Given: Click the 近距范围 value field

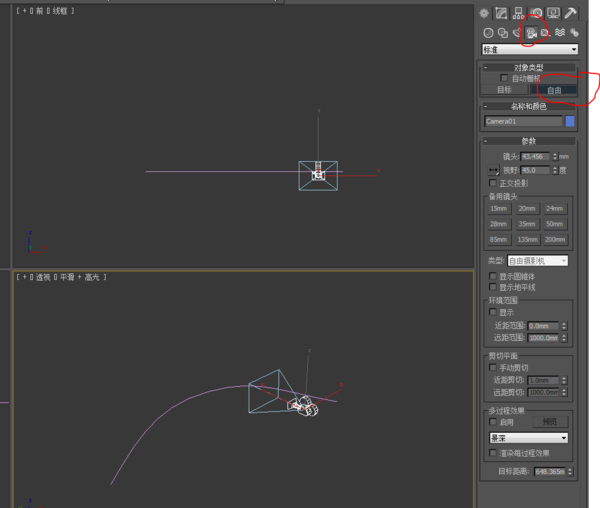Looking at the screenshot, I should click(543, 326).
